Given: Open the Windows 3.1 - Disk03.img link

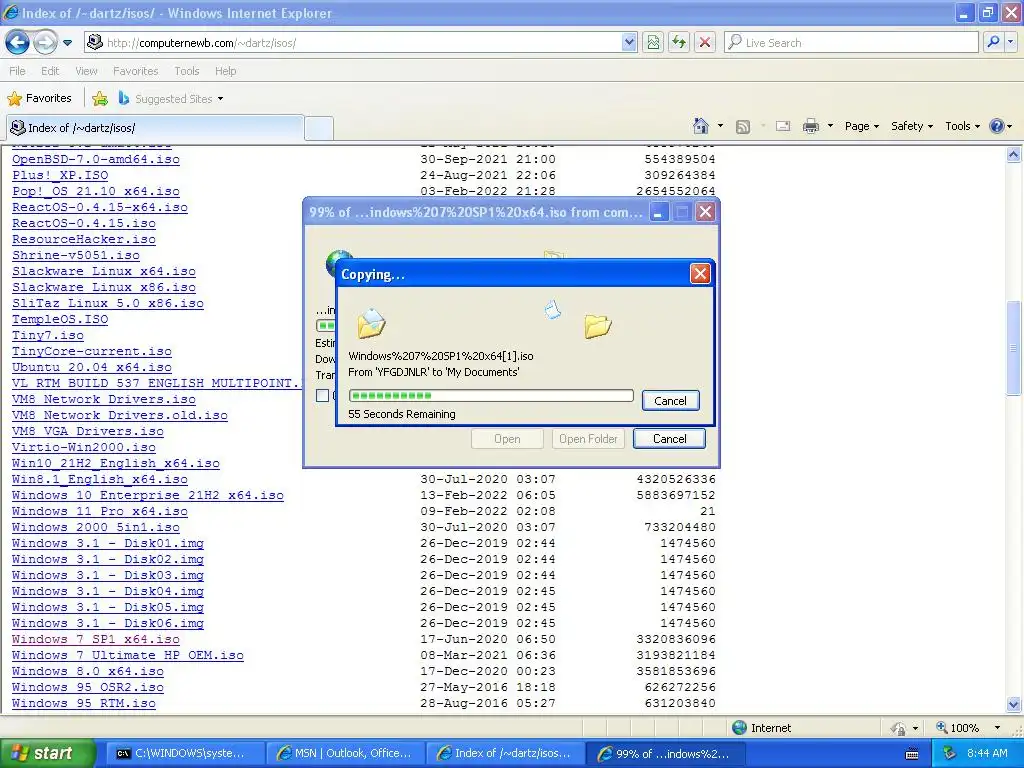Looking at the screenshot, I should coord(108,575).
